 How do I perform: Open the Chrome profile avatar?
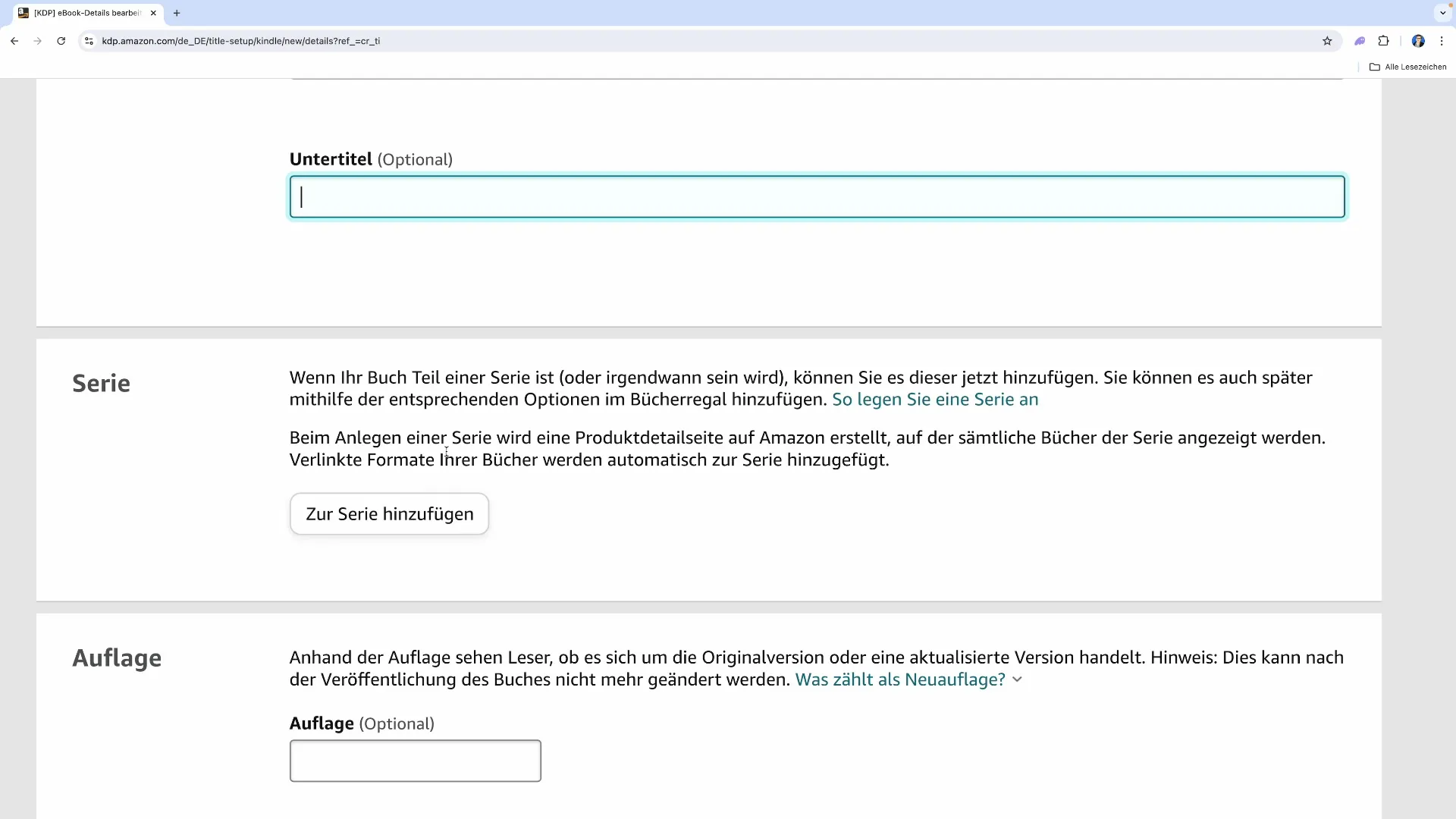(1418, 41)
